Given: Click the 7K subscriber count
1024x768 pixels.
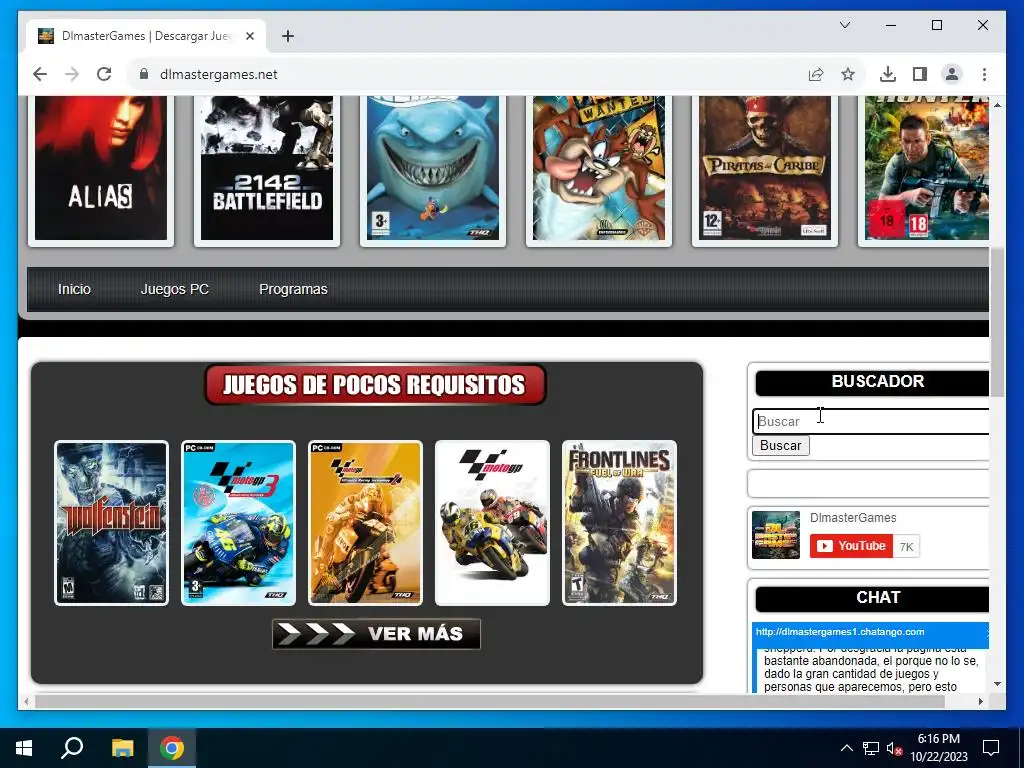Looking at the screenshot, I should pos(906,547).
